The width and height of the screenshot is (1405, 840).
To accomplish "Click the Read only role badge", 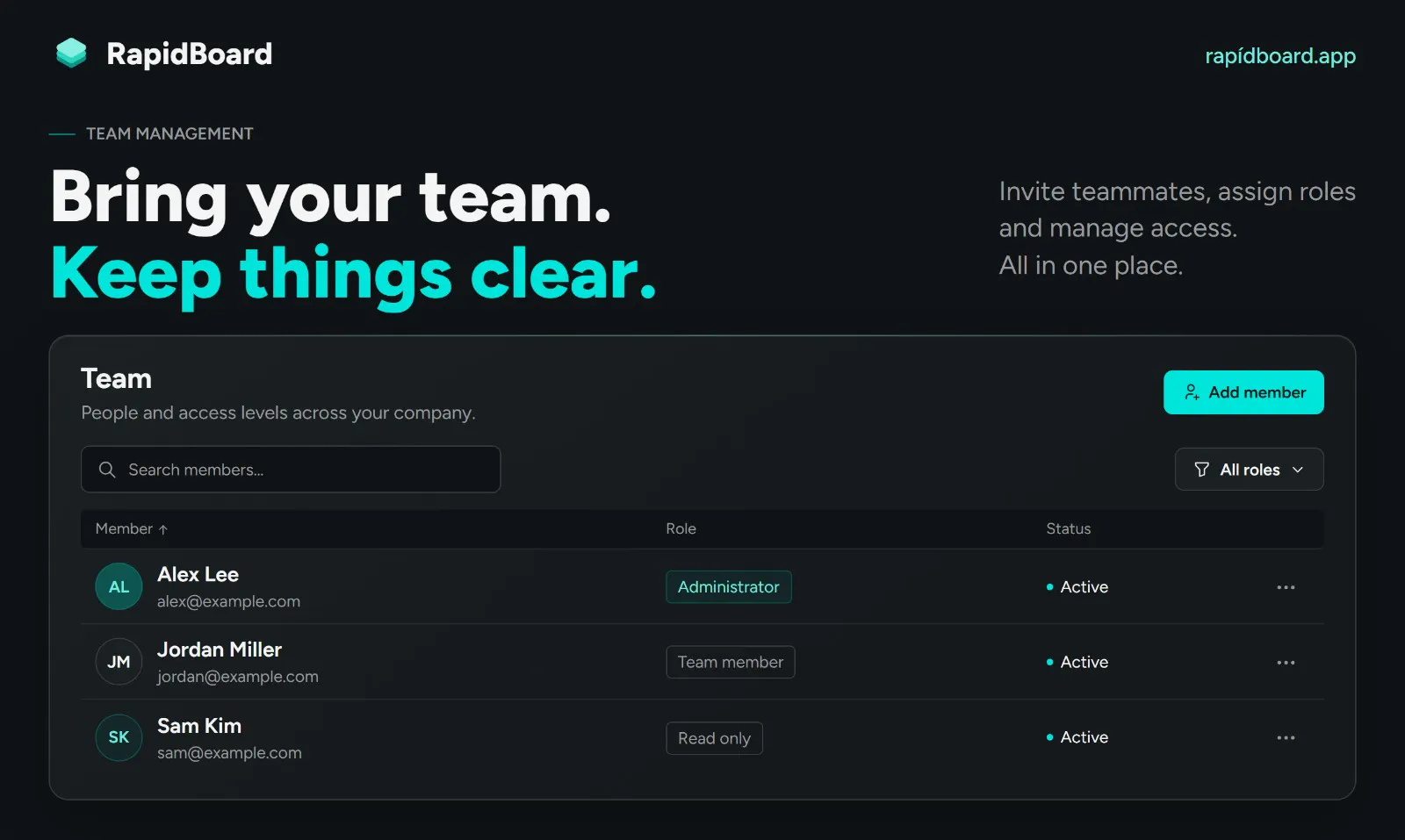I will point(714,738).
